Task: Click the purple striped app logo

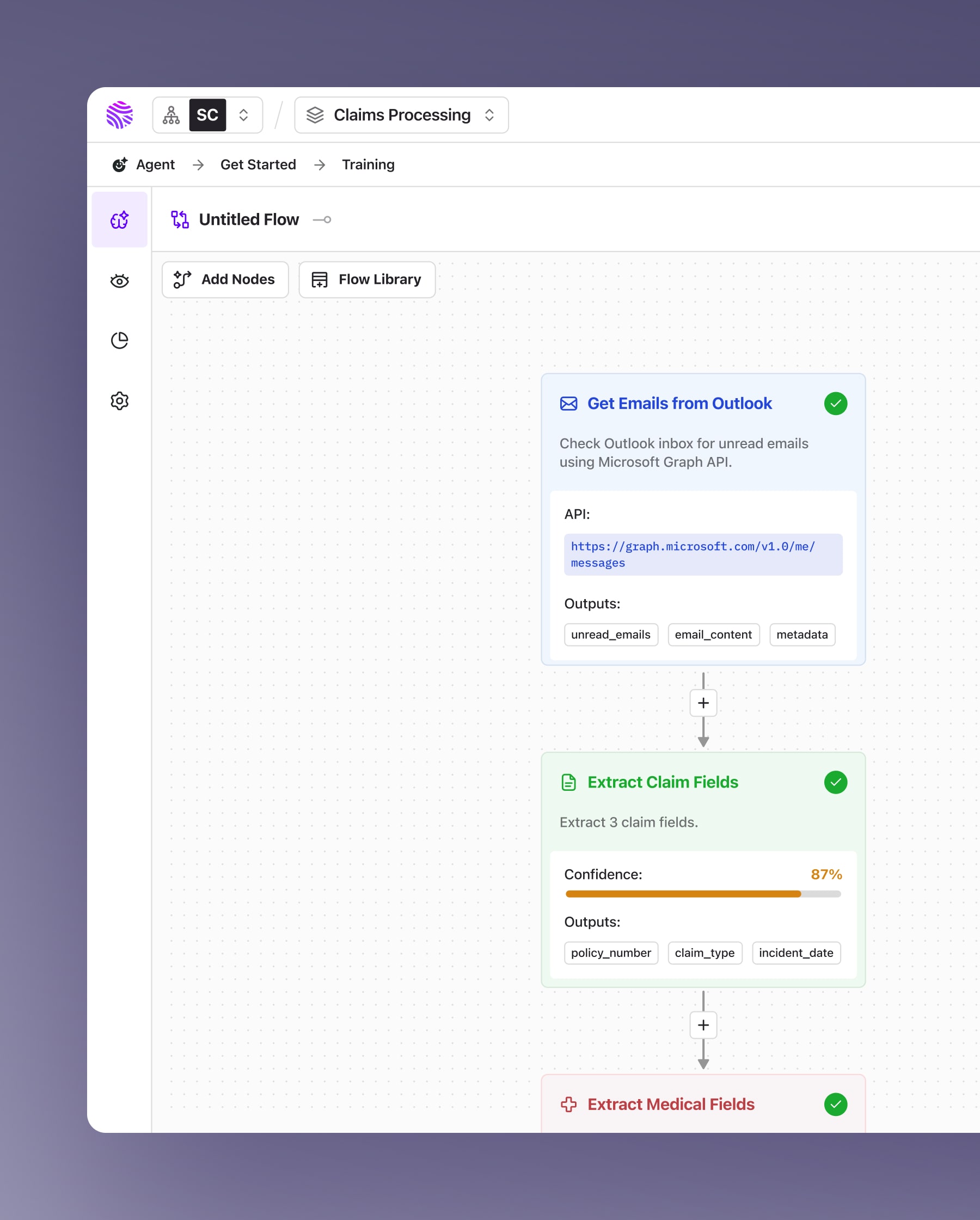Action: (119, 115)
